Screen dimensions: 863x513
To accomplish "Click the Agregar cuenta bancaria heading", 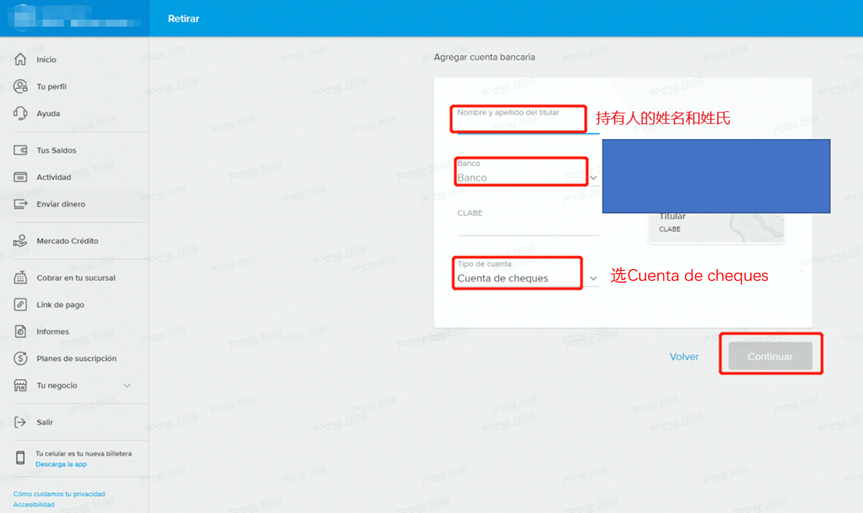I will pyautogui.click(x=484, y=57).
